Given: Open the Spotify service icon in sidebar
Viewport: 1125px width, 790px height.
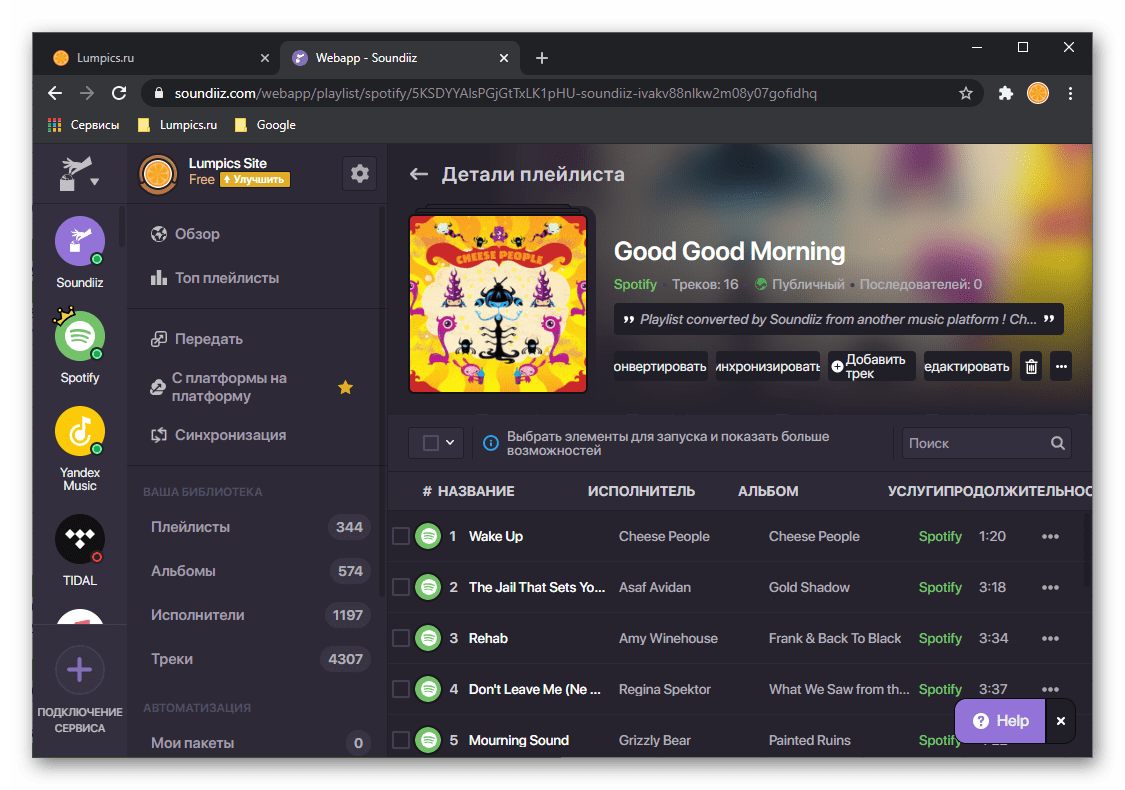Looking at the screenshot, I should click(x=80, y=337).
